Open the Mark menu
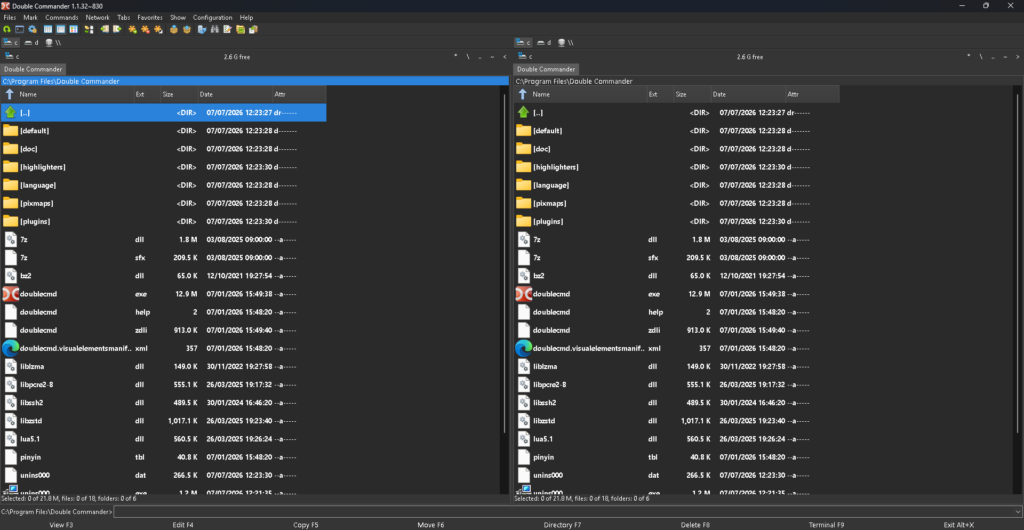This screenshot has width=1024, height=530. point(31,18)
